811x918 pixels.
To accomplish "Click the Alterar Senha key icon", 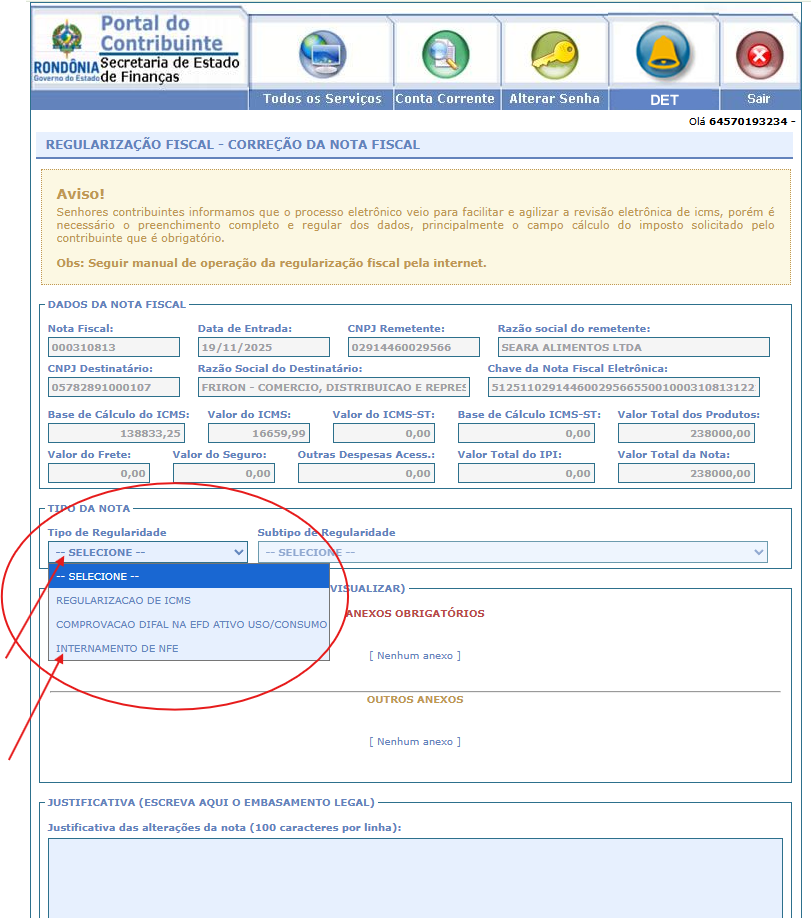I will click(554, 54).
